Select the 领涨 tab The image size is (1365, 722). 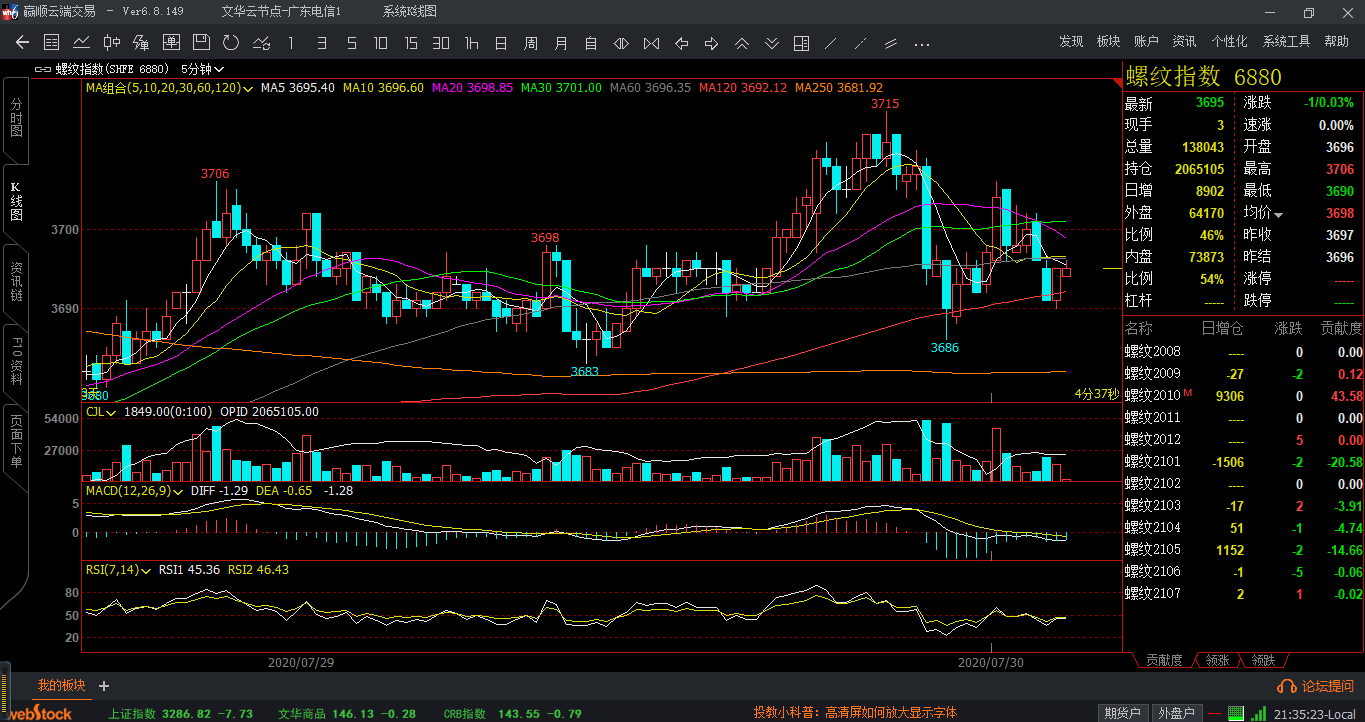(x=1216, y=660)
